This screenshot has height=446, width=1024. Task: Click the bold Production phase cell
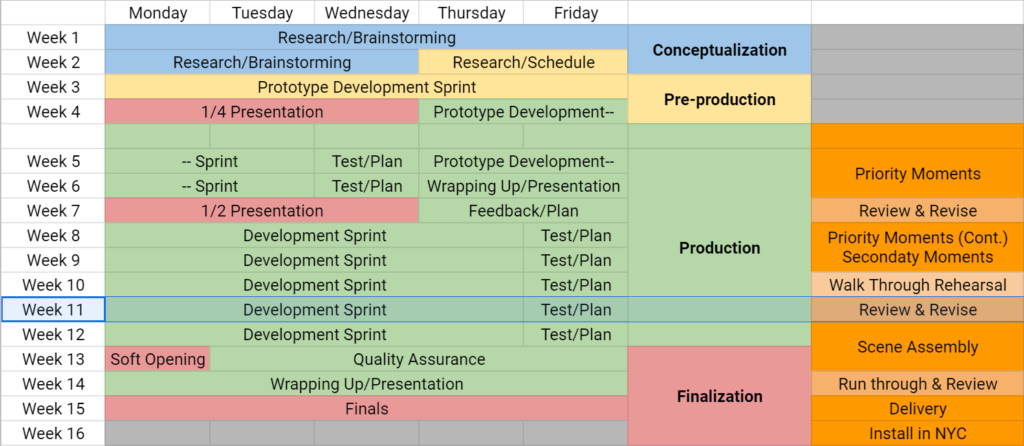pos(720,248)
